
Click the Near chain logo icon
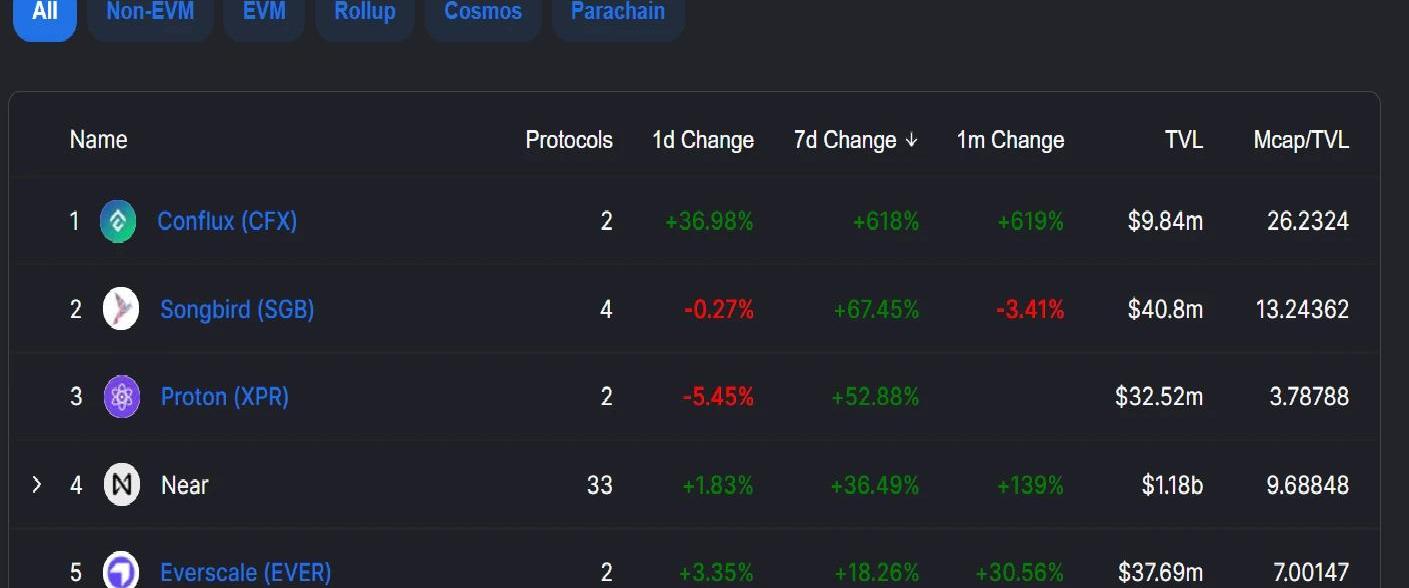pos(122,485)
